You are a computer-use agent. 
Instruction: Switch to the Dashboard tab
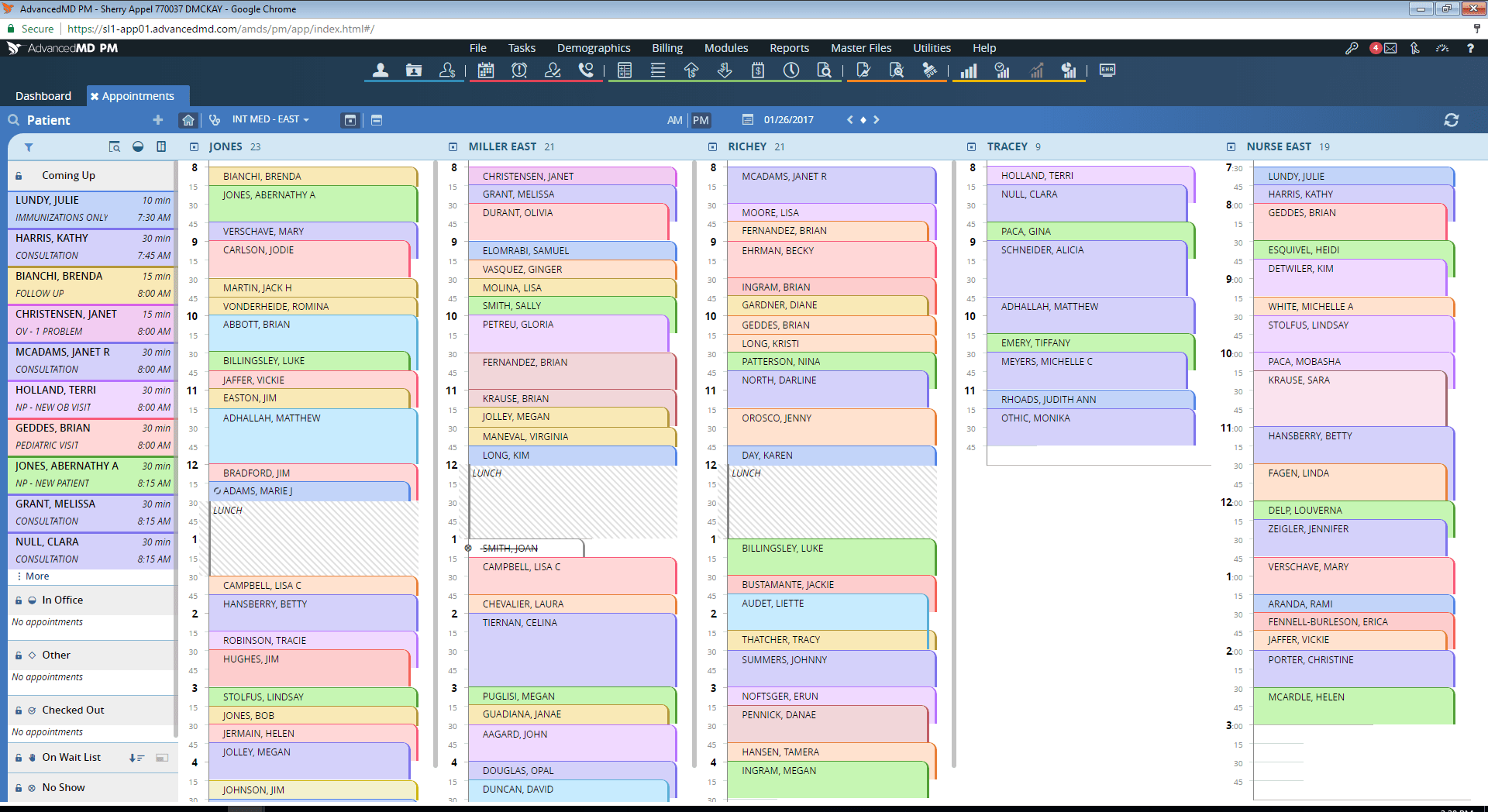coord(43,95)
